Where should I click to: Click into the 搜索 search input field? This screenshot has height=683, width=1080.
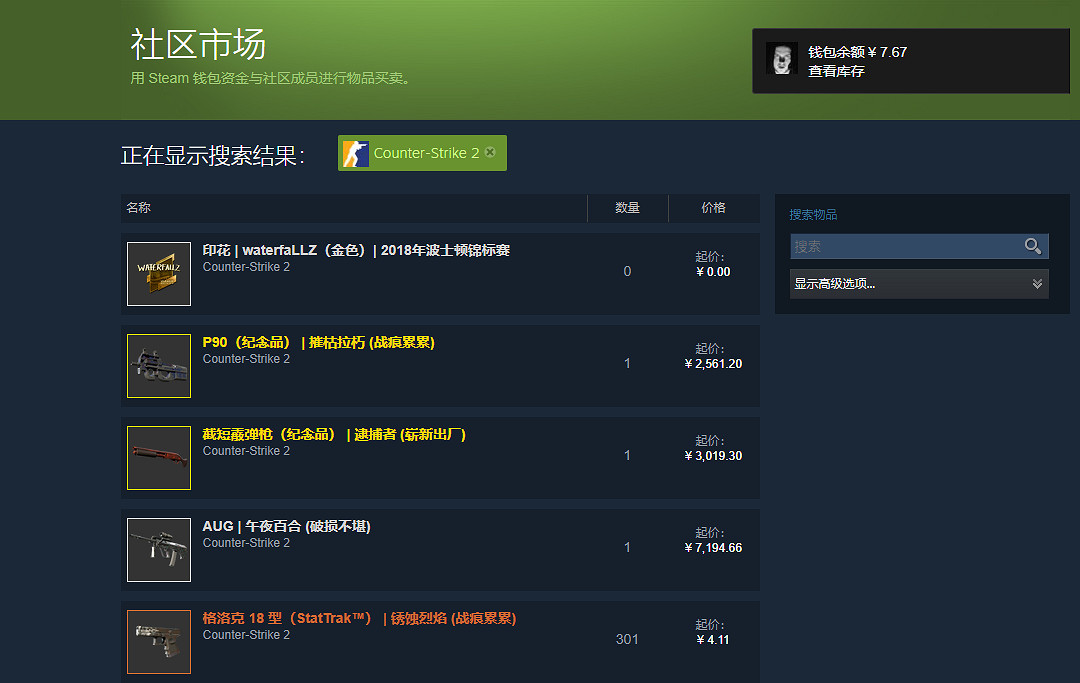(x=905, y=246)
